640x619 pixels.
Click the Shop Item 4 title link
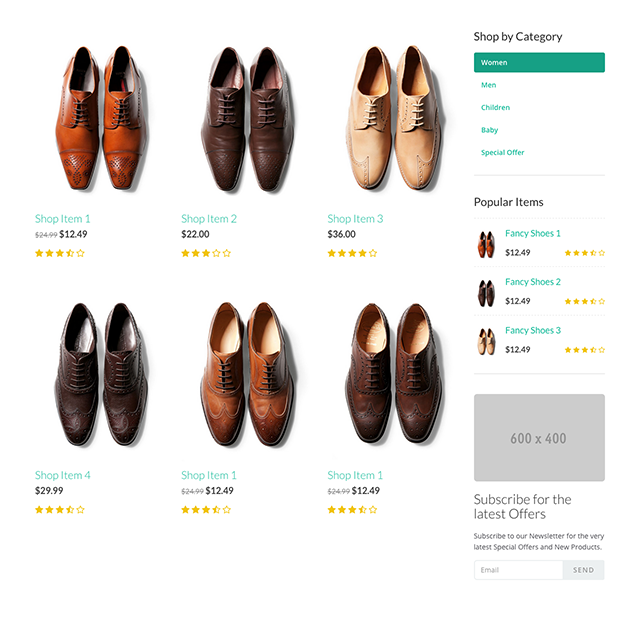(62, 475)
